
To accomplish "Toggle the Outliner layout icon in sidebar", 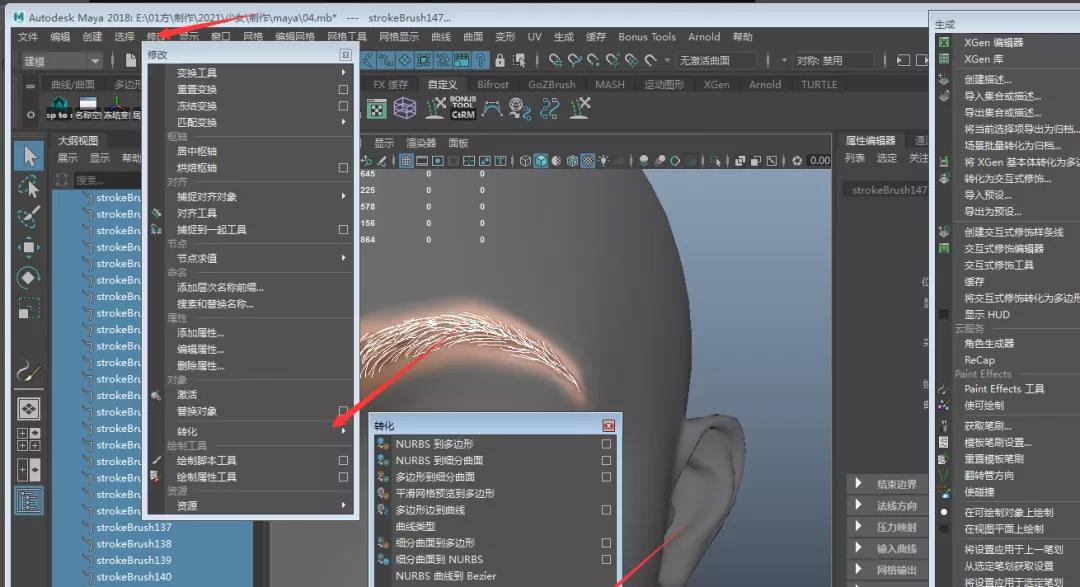I will 29,500.
